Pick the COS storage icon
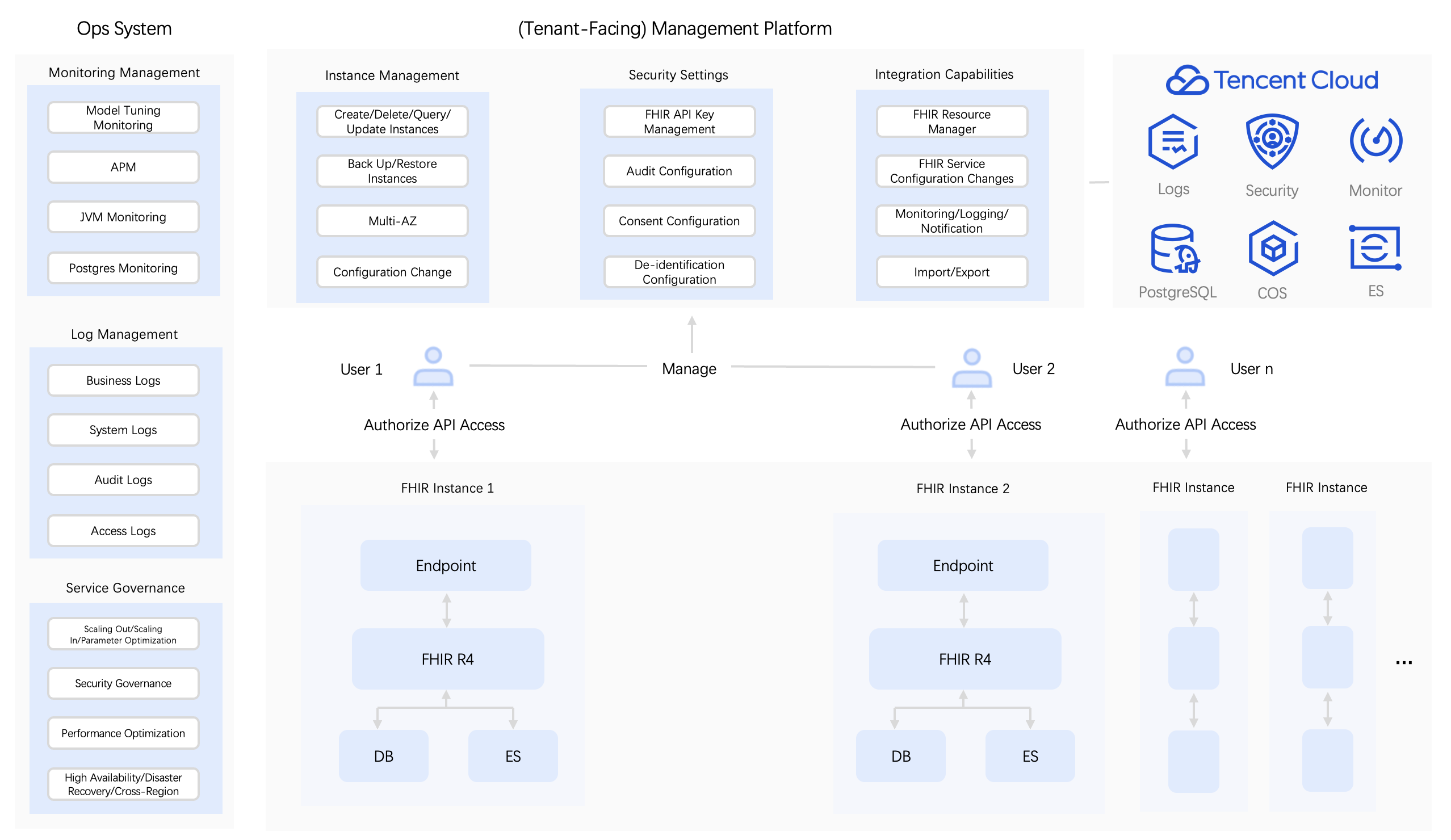 point(1273,248)
